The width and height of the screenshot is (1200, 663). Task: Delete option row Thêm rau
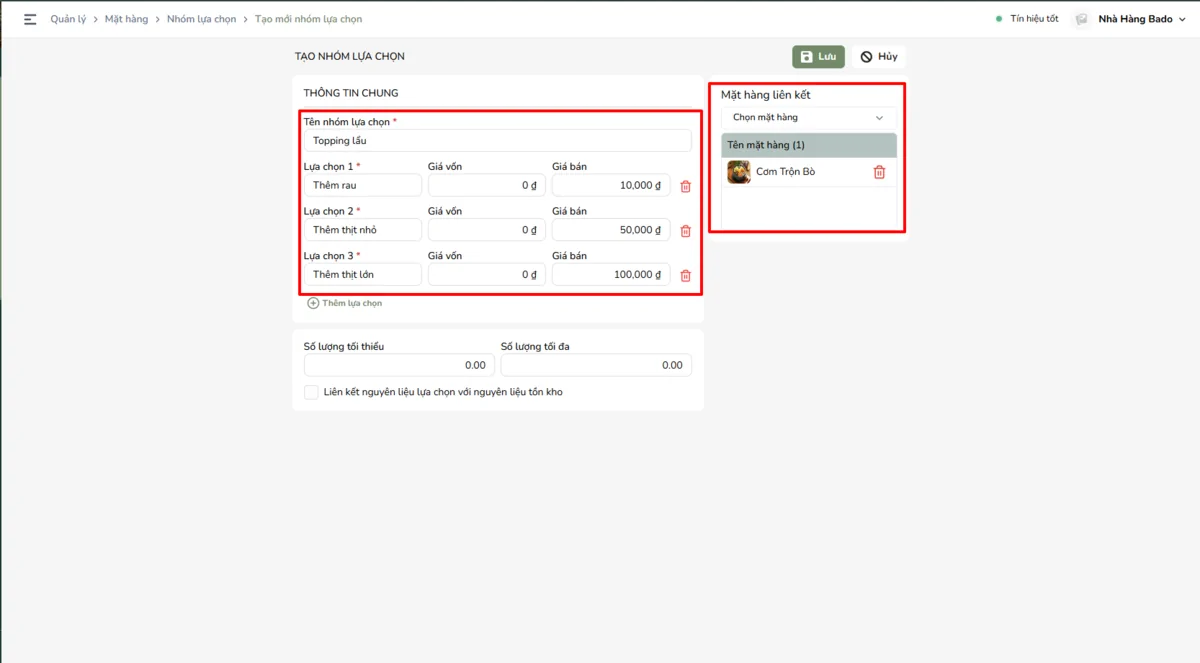point(685,186)
